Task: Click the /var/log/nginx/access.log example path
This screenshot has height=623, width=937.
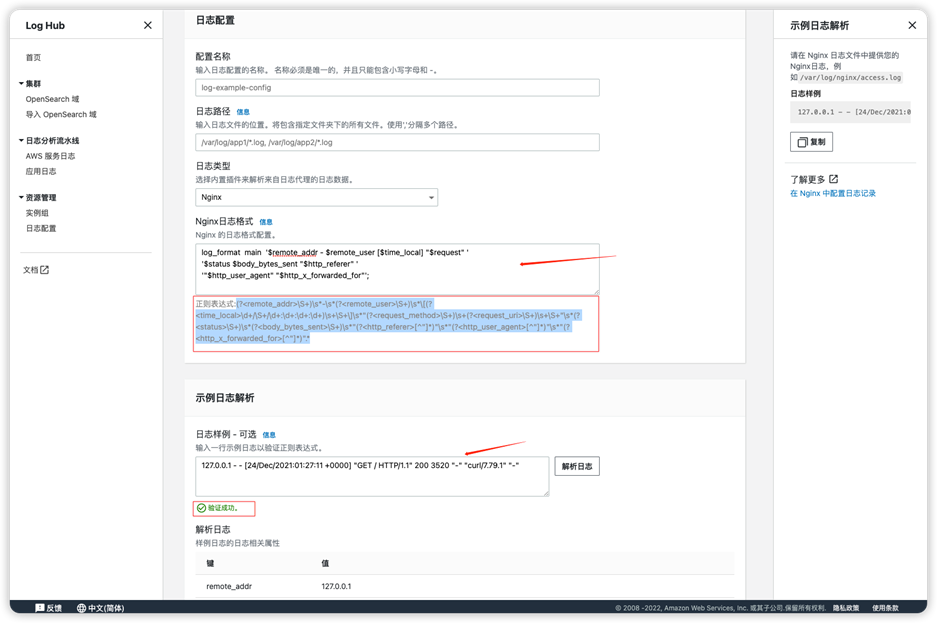Action: click(x=850, y=78)
